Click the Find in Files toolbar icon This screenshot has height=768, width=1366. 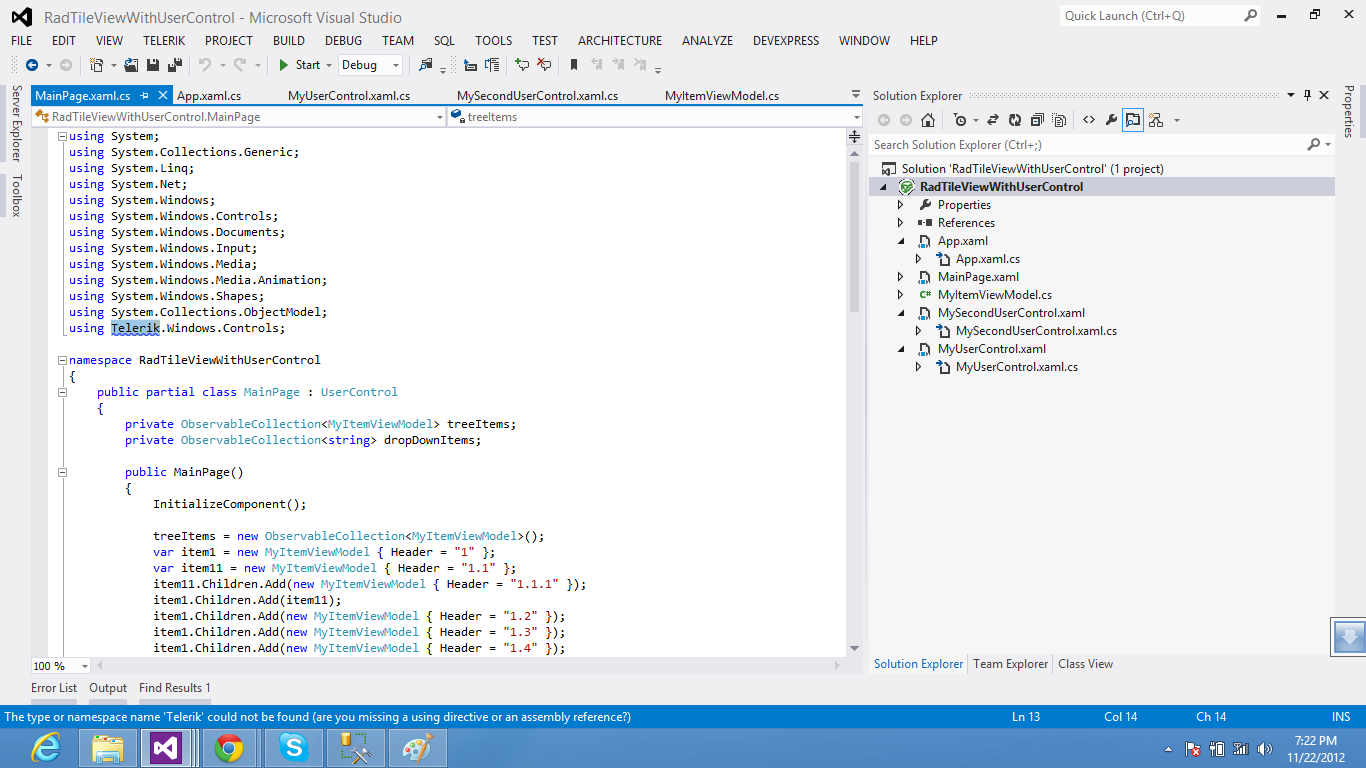(x=426, y=65)
